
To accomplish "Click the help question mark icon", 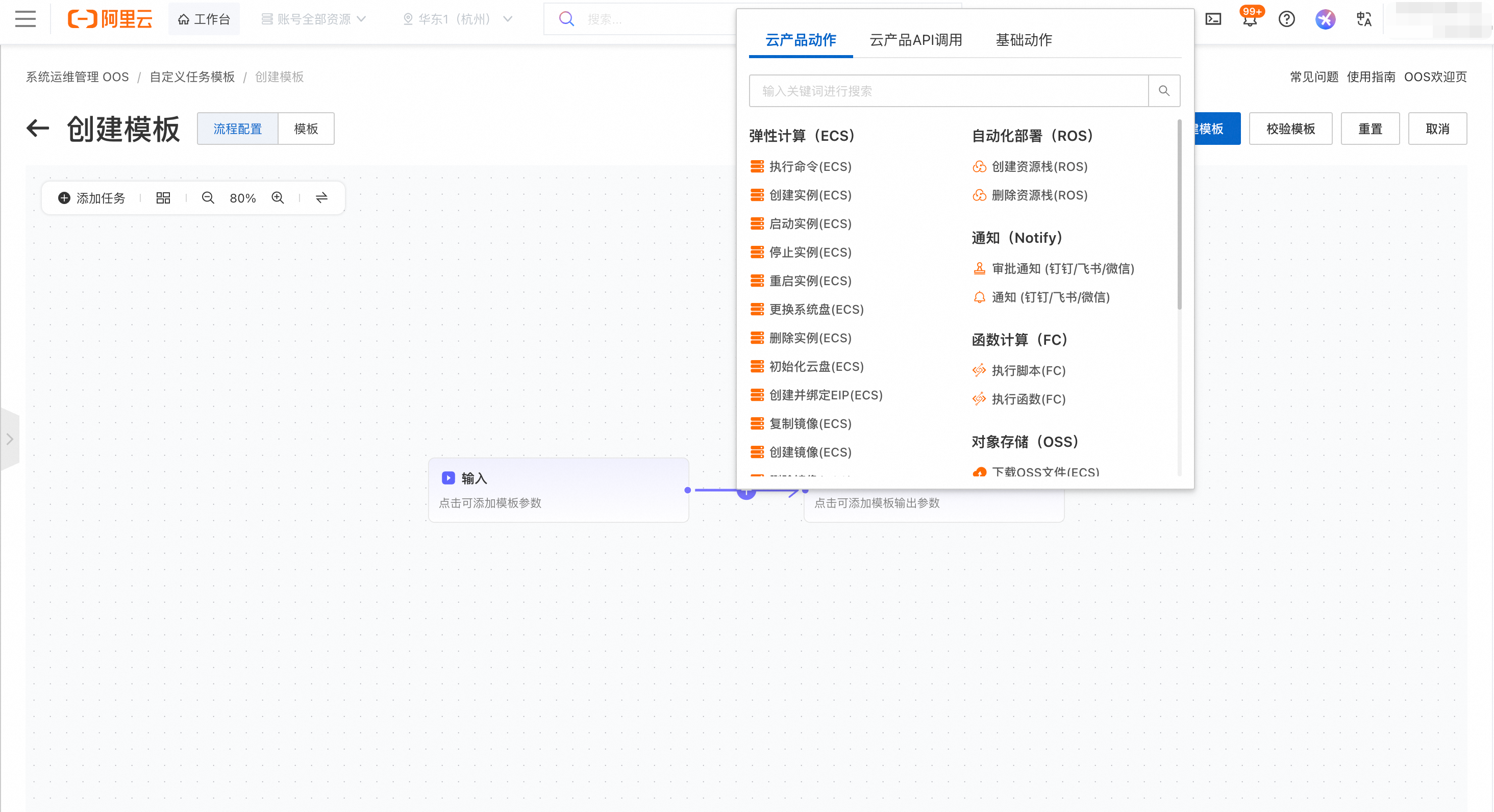I will click(x=1286, y=19).
